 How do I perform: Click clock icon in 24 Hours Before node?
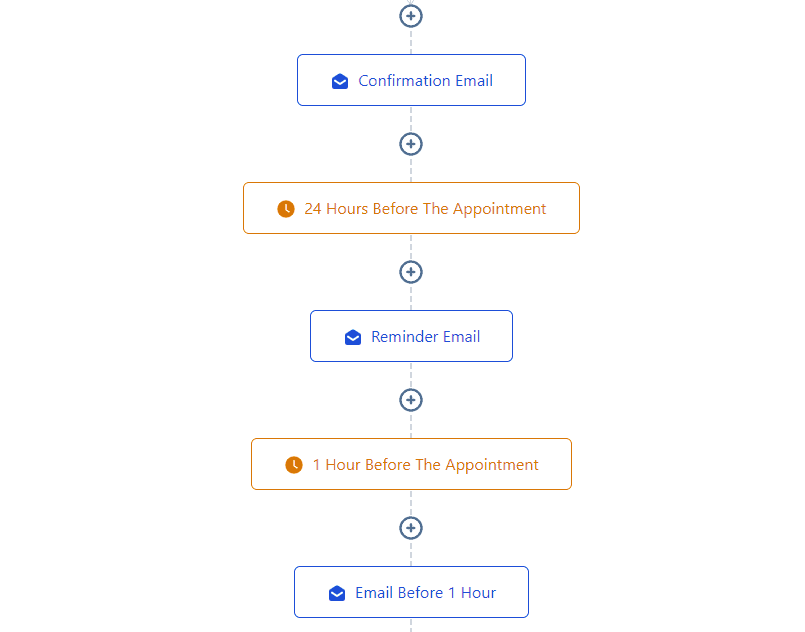tap(286, 209)
